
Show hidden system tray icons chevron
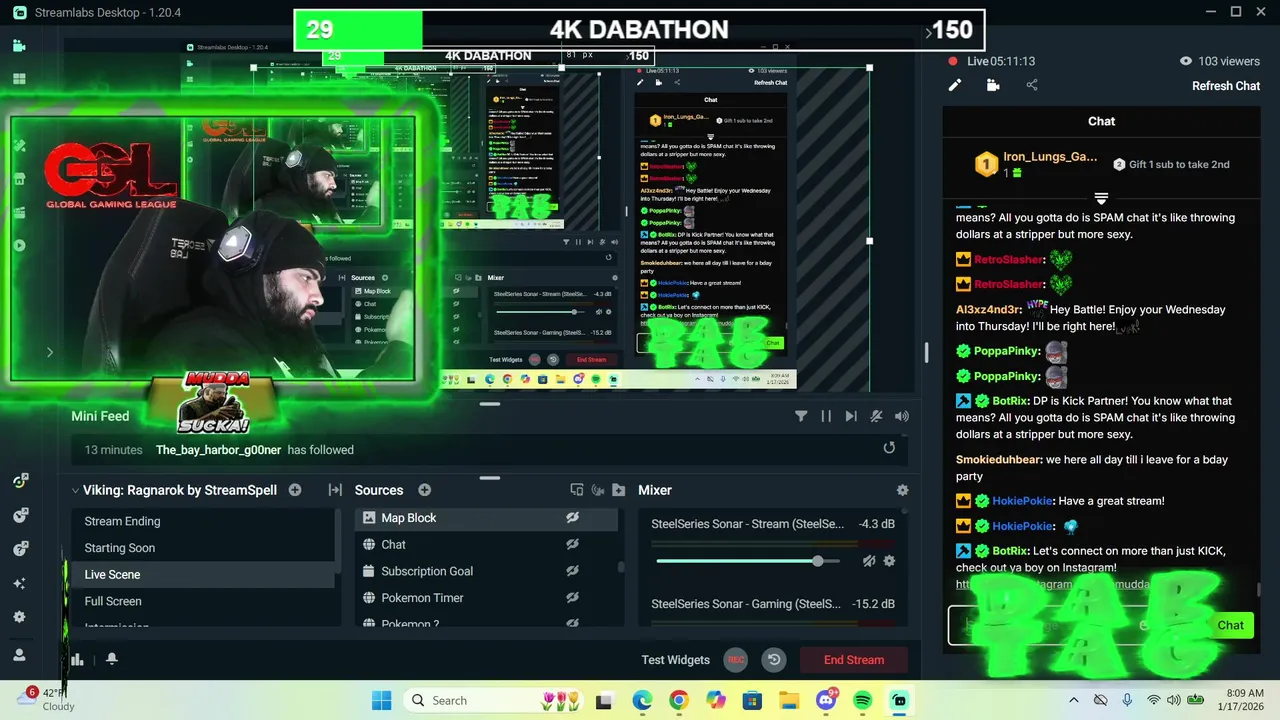pyautogui.click(x=1074, y=700)
